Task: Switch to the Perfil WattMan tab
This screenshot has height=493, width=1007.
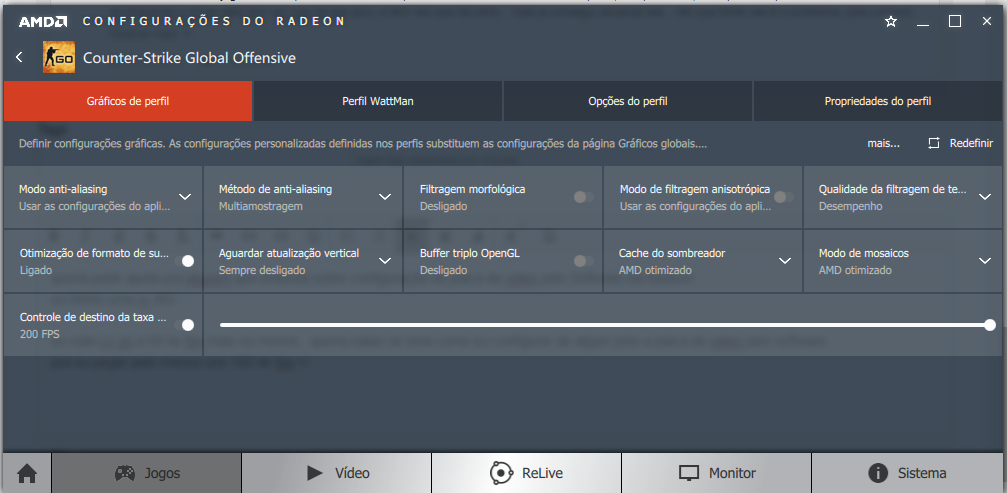Action: click(x=378, y=101)
